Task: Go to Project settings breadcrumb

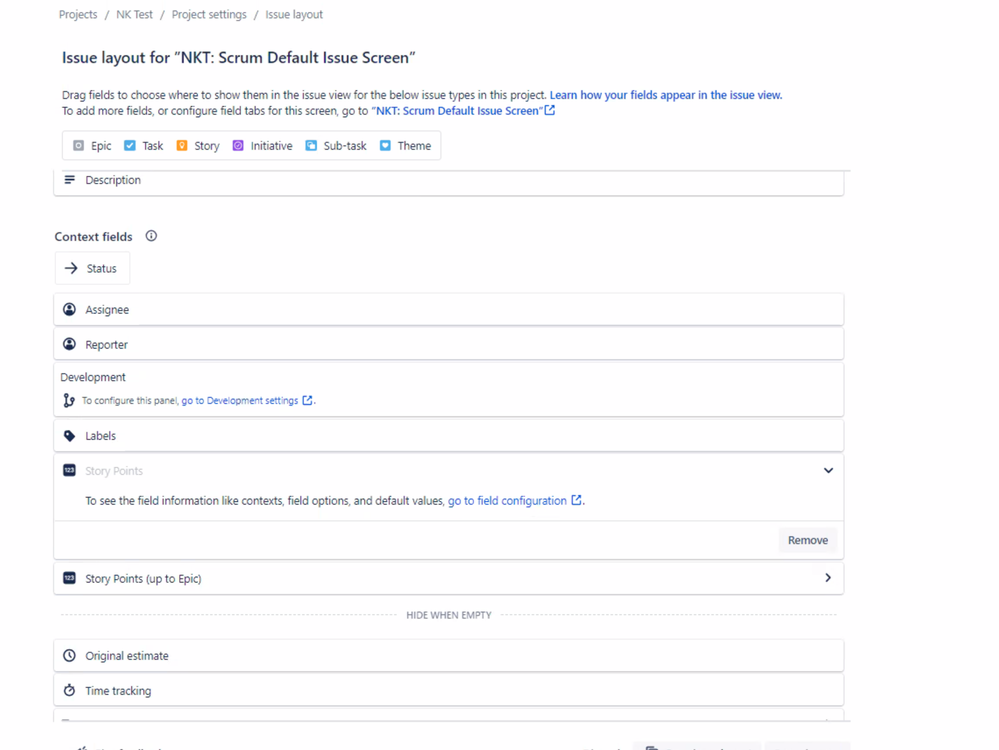Action: click(209, 15)
